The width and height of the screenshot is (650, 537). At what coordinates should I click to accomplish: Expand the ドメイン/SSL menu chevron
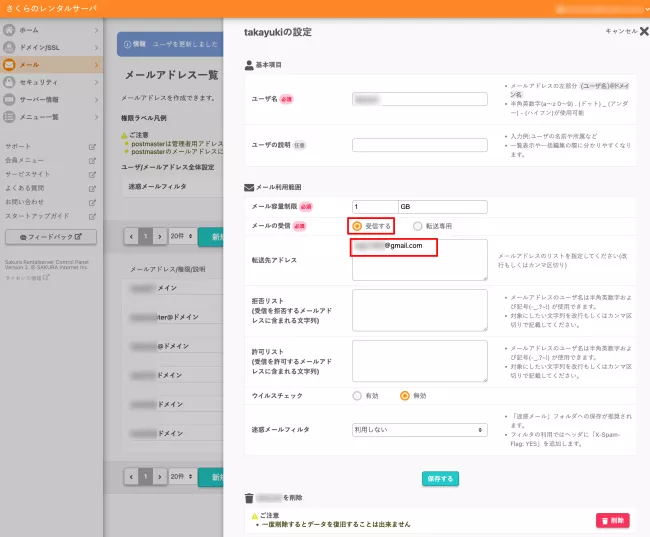96,47
